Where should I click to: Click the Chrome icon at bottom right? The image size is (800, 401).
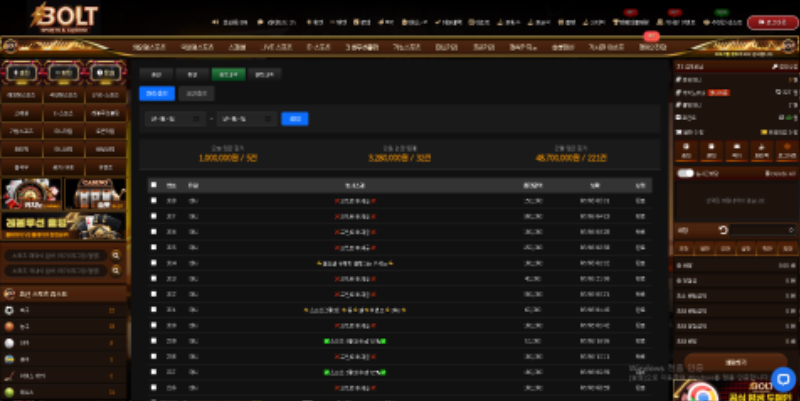click(703, 393)
